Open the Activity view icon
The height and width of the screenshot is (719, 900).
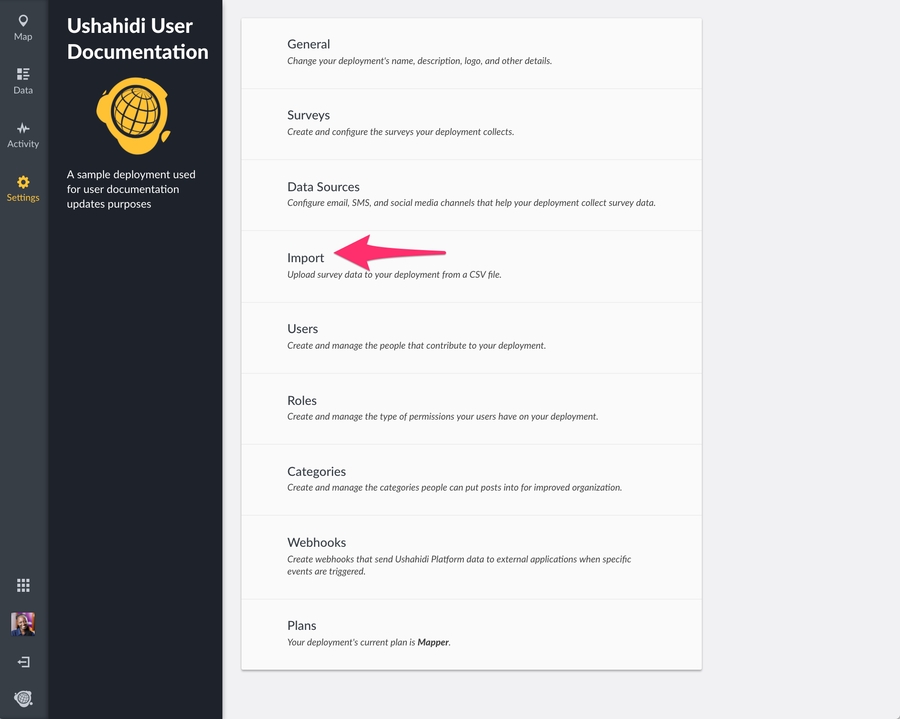[x=23, y=128]
